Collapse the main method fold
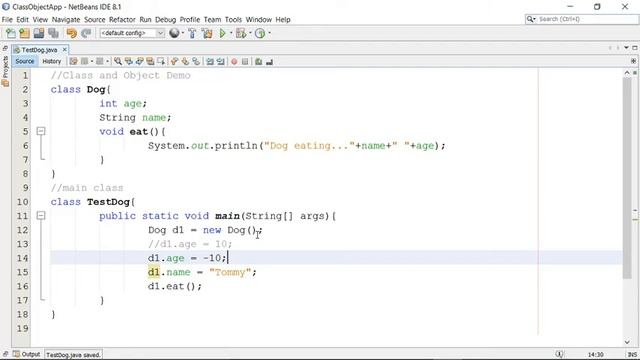Image resolution: width=640 pixels, height=360 pixels. (x=41, y=216)
